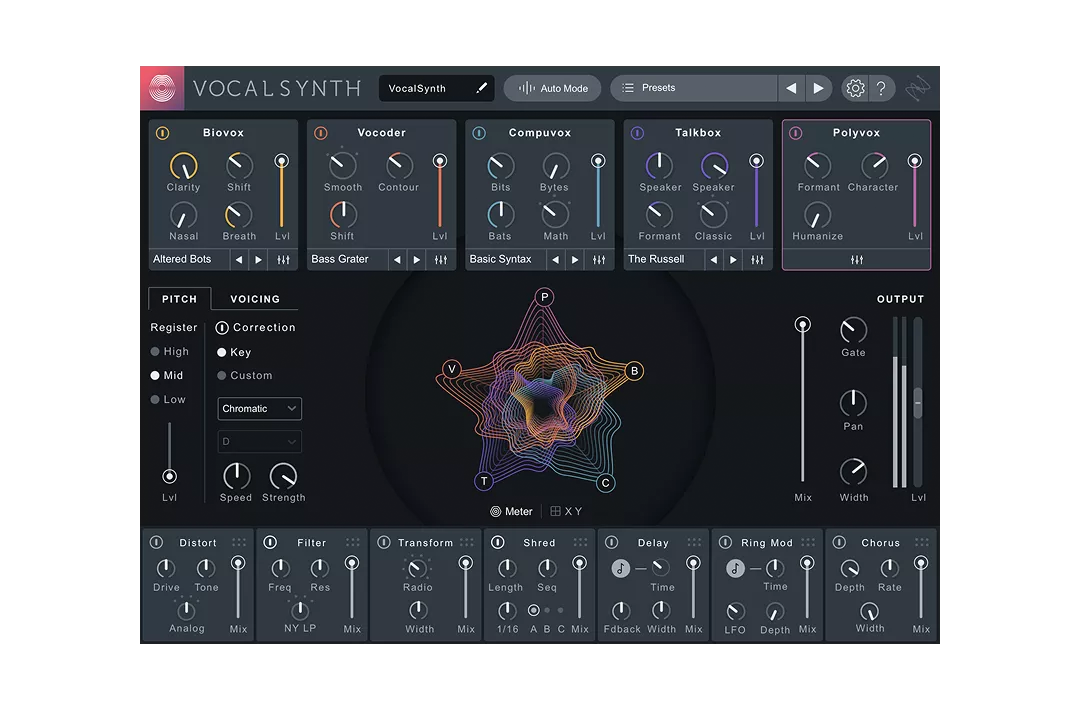Select next Compuvox preset after Basic Syntax
Image resolution: width=1080 pixels, height=710 pixels.
pyautogui.click(x=575, y=260)
